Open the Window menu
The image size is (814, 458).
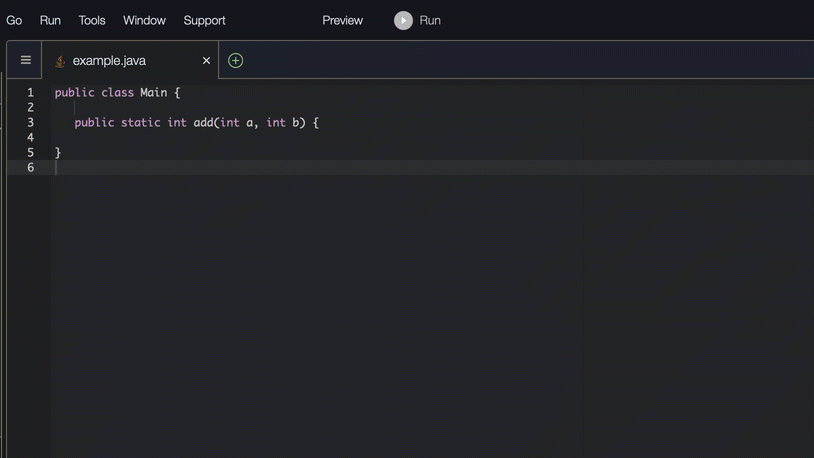pyautogui.click(x=144, y=20)
